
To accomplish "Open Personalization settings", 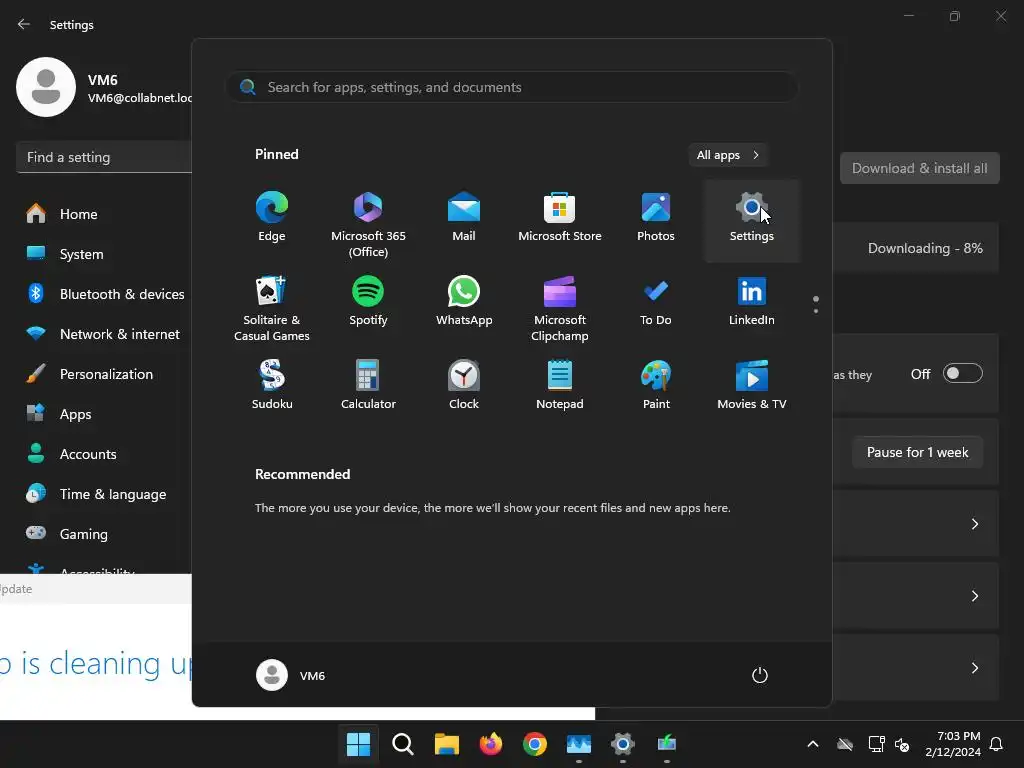I will pyautogui.click(x=104, y=374).
